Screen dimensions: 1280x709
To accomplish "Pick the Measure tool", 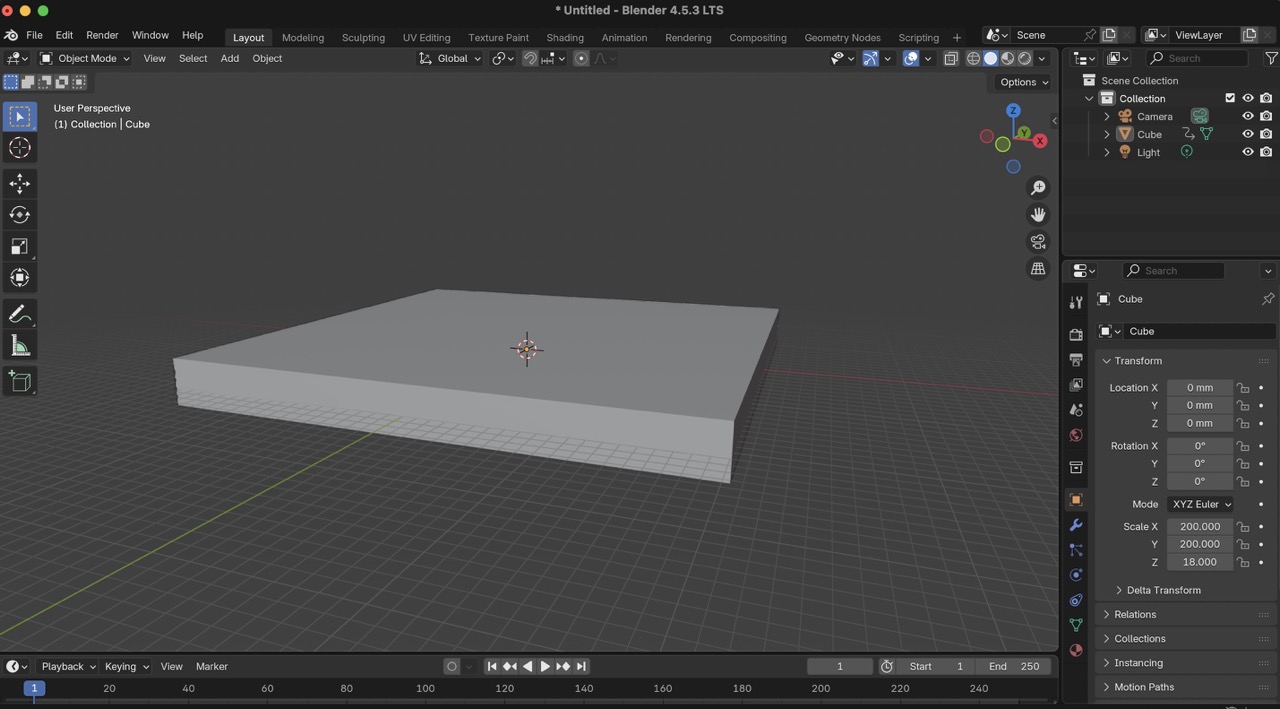I will coord(20,346).
